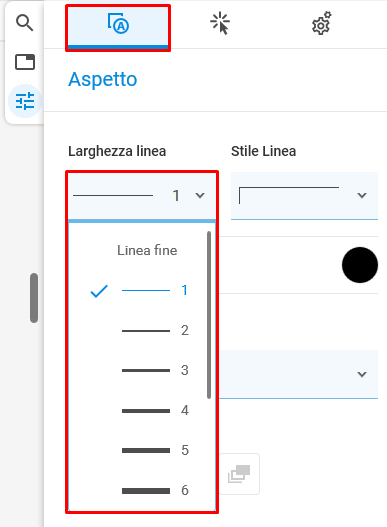Click the left panel vertical scrollbar thumb

[34, 298]
